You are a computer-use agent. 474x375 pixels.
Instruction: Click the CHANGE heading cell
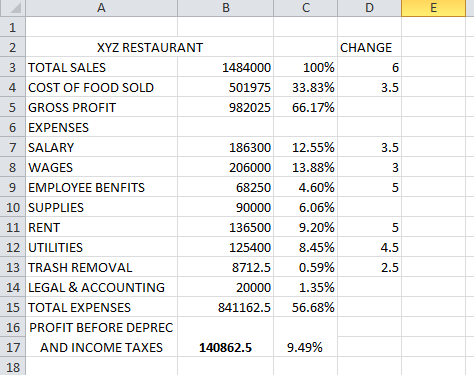[369, 47]
